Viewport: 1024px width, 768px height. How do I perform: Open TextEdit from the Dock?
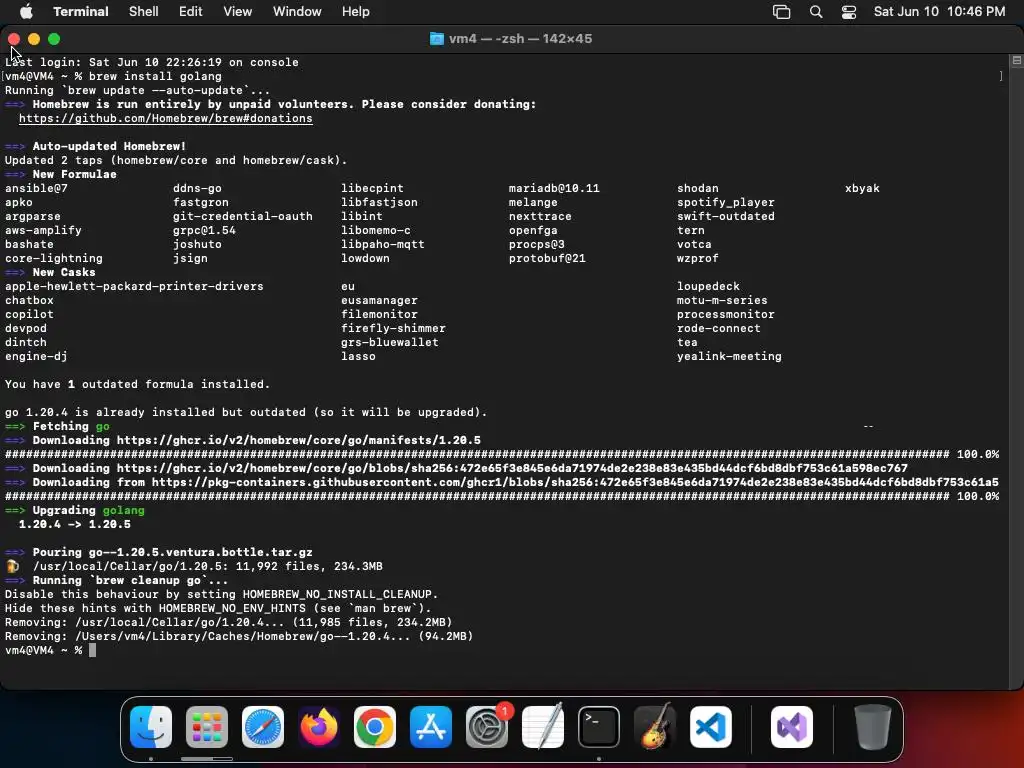point(543,727)
